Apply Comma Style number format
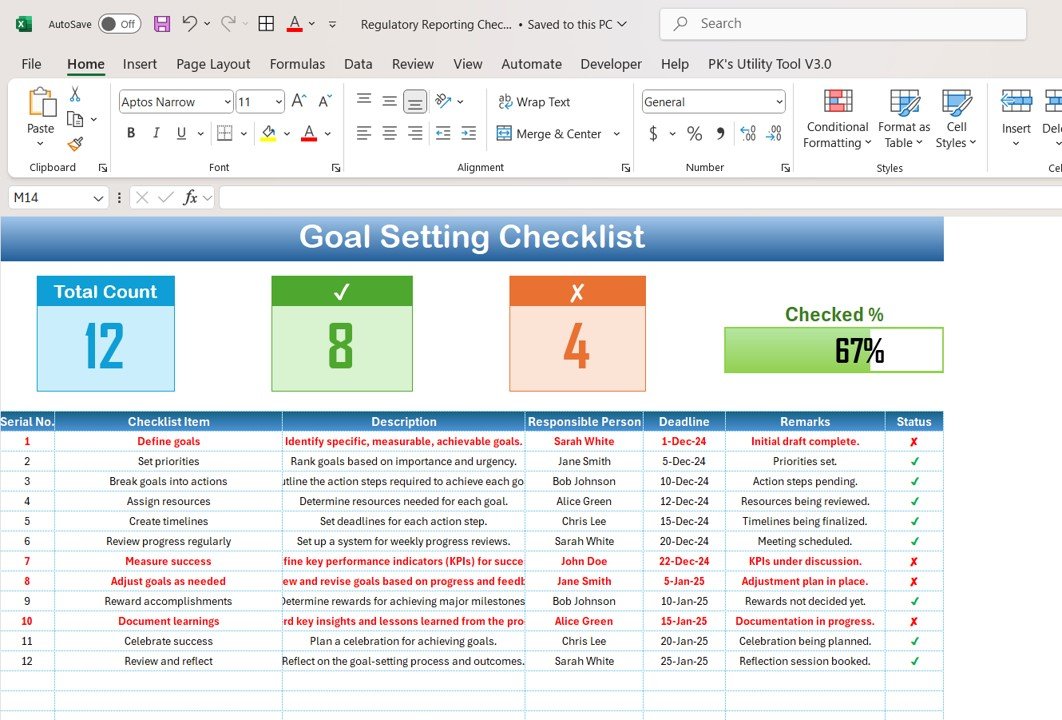Image resolution: width=1062 pixels, height=720 pixels. point(721,133)
